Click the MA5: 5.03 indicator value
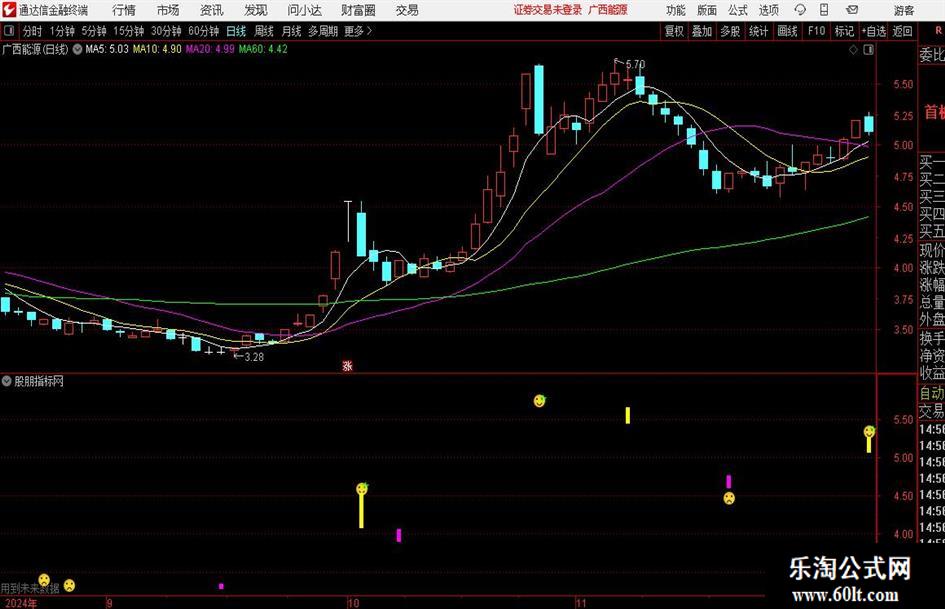945x609 pixels. click(x=107, y=49)
